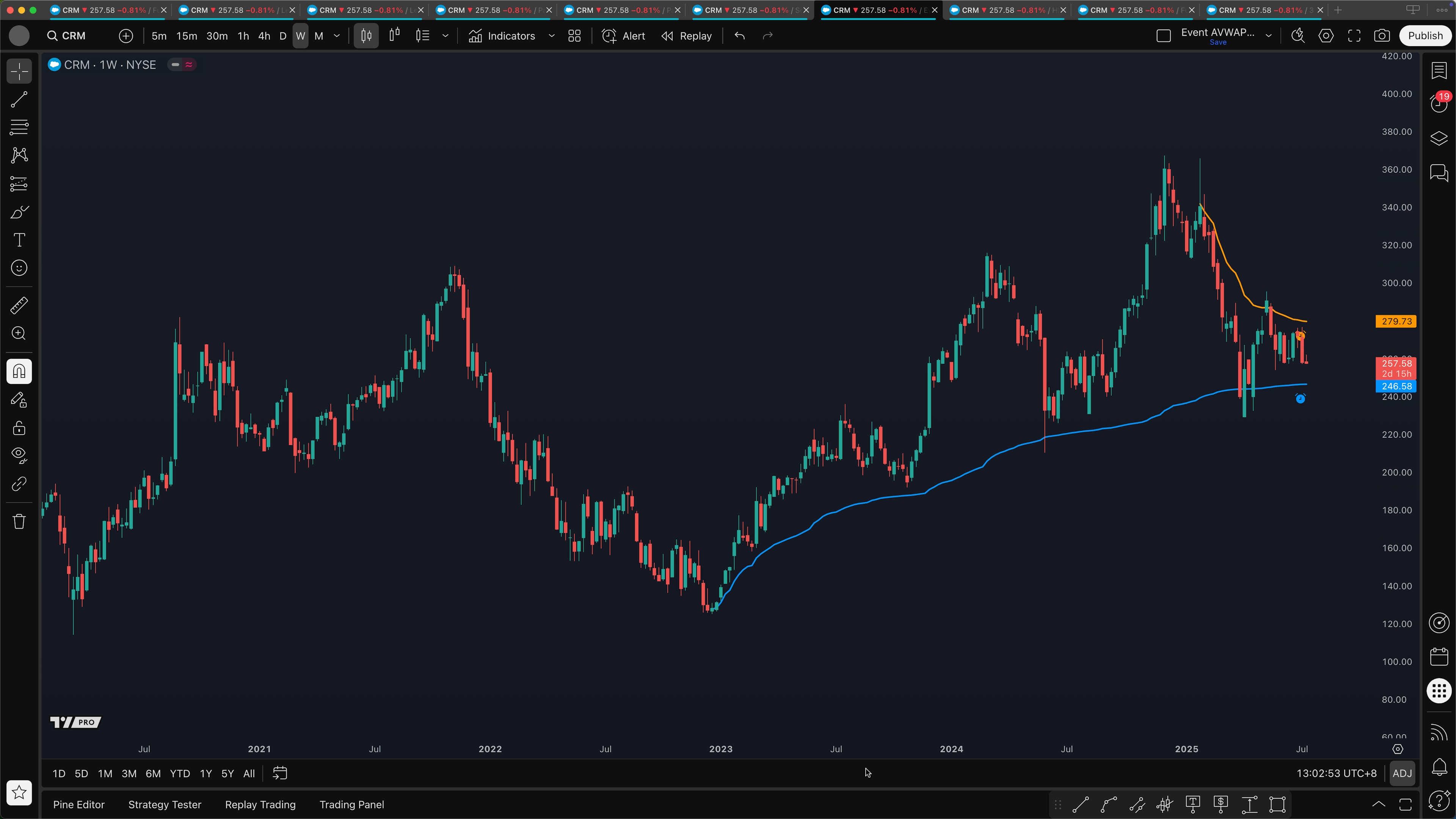1456x819 pixels.
Task: Select the monthly M timeframe
Action: 319,36
